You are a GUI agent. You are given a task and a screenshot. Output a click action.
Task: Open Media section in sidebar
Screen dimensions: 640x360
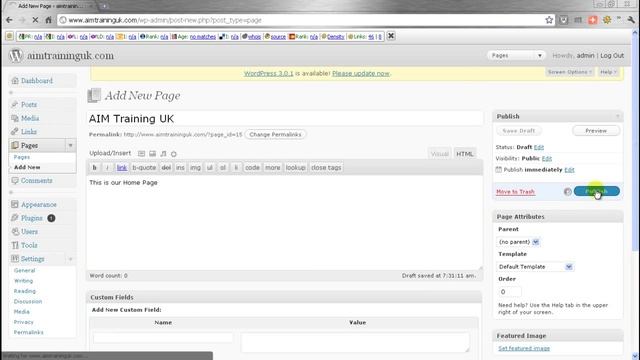click(x=30, y=118)
